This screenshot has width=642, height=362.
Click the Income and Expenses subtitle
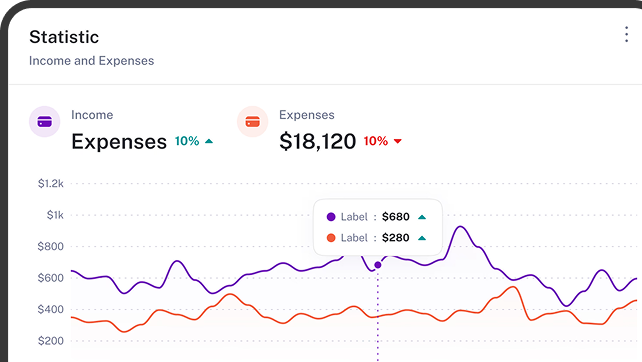click(91, 61)
